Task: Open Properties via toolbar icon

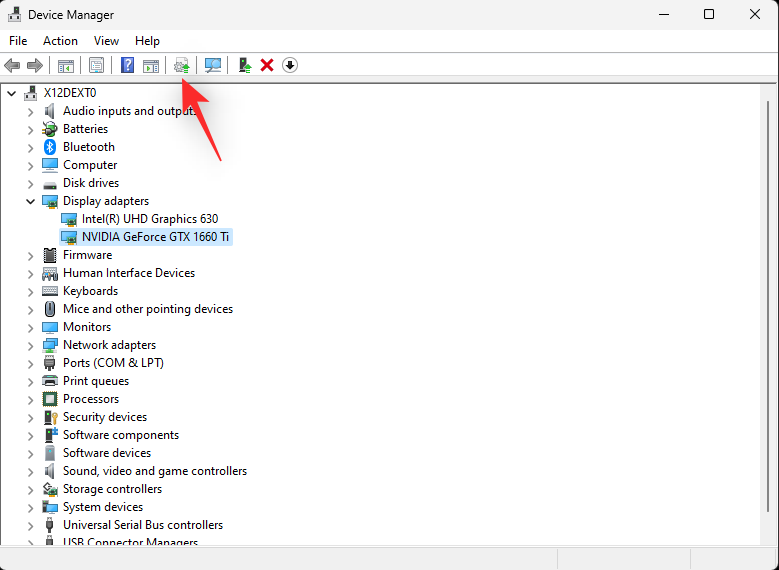Action: point(96,65)
